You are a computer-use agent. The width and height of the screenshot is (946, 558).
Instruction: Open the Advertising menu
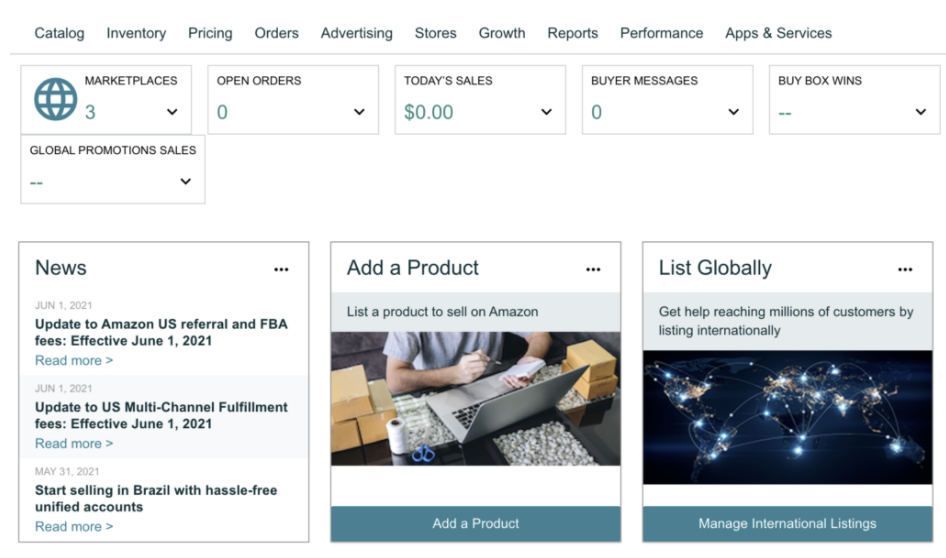pos(357,33)
